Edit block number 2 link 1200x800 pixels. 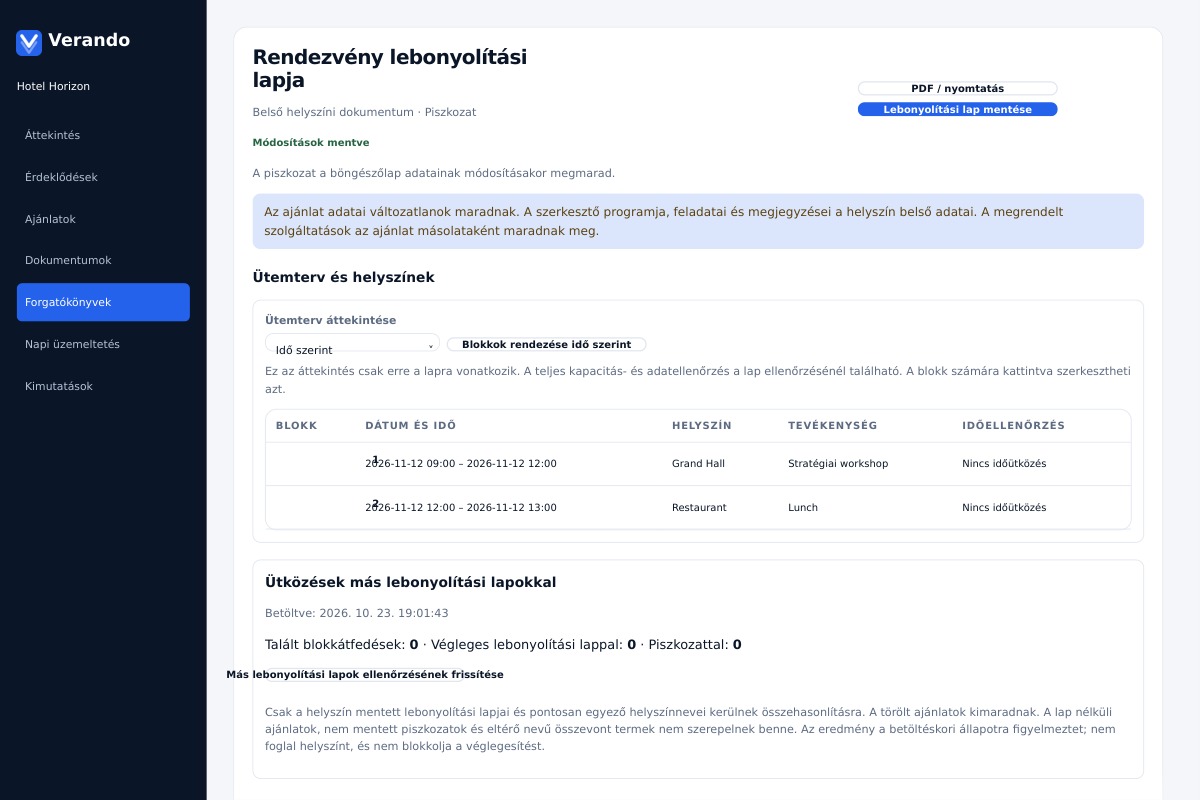[375, 503]
